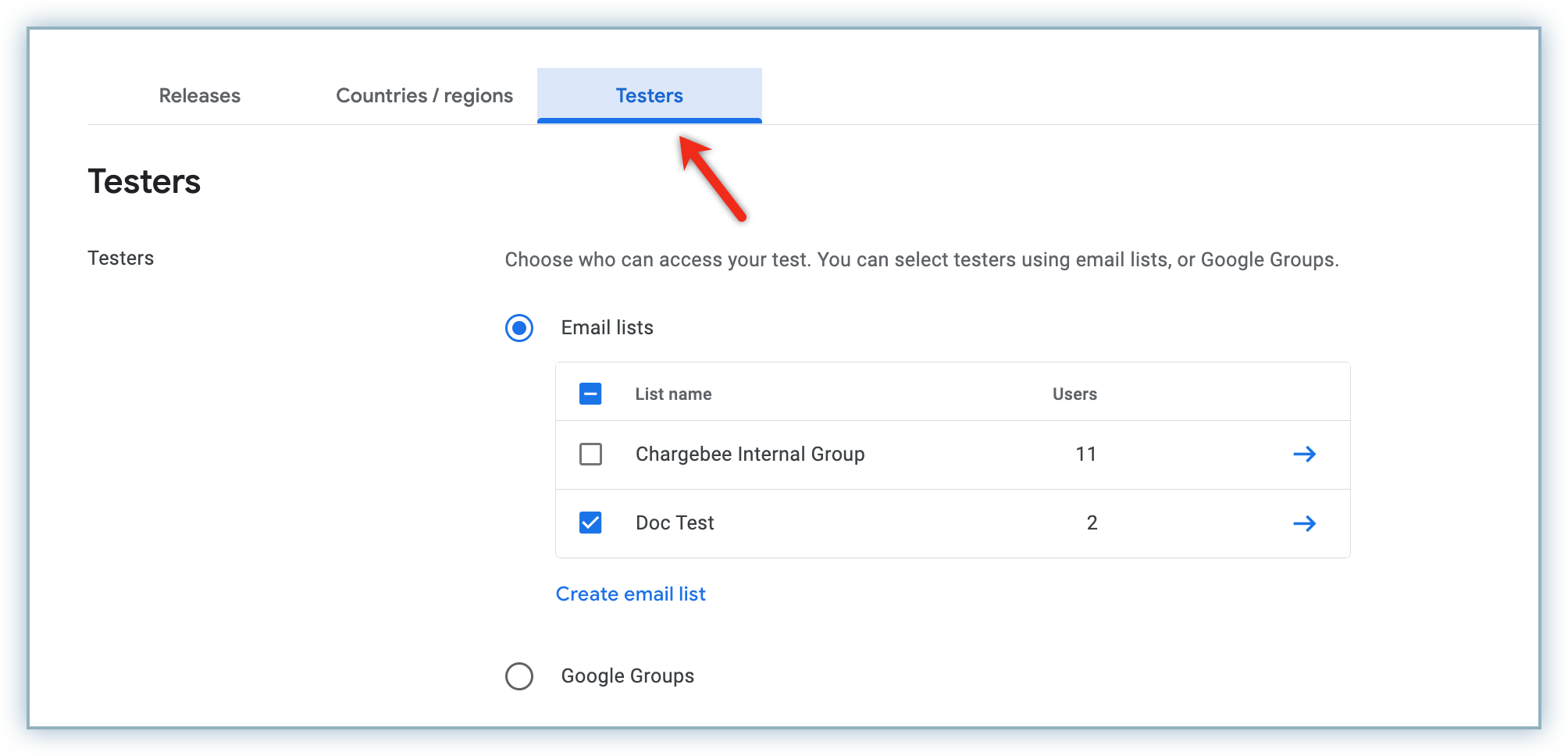Viewport: 1568px width, 756px height.
Task: Uncheck the Doc Test checkbox
Action: pyautogui.click(x=590, y=522)
